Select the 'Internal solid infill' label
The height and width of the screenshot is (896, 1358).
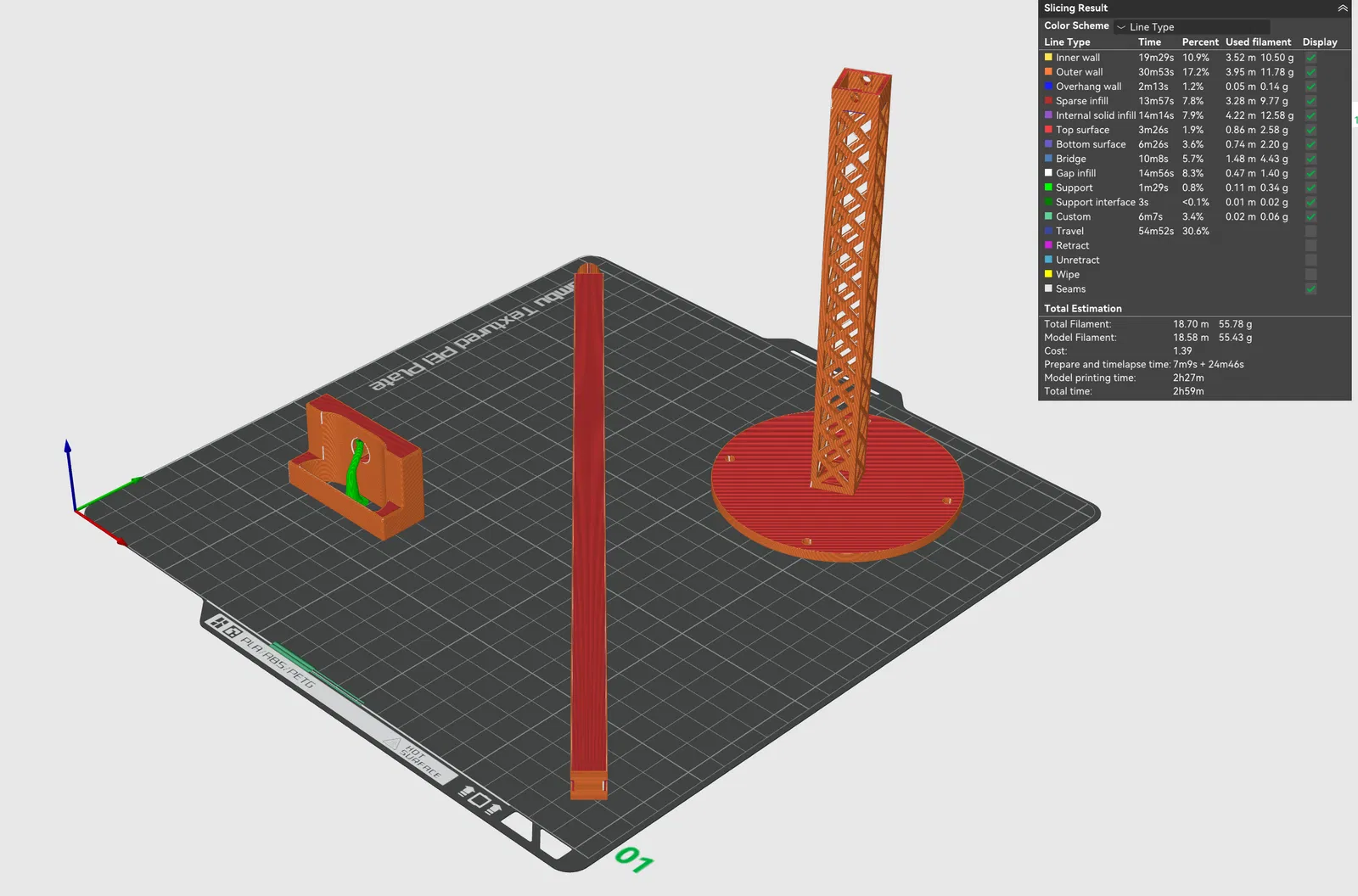[x=1096, y=115]
